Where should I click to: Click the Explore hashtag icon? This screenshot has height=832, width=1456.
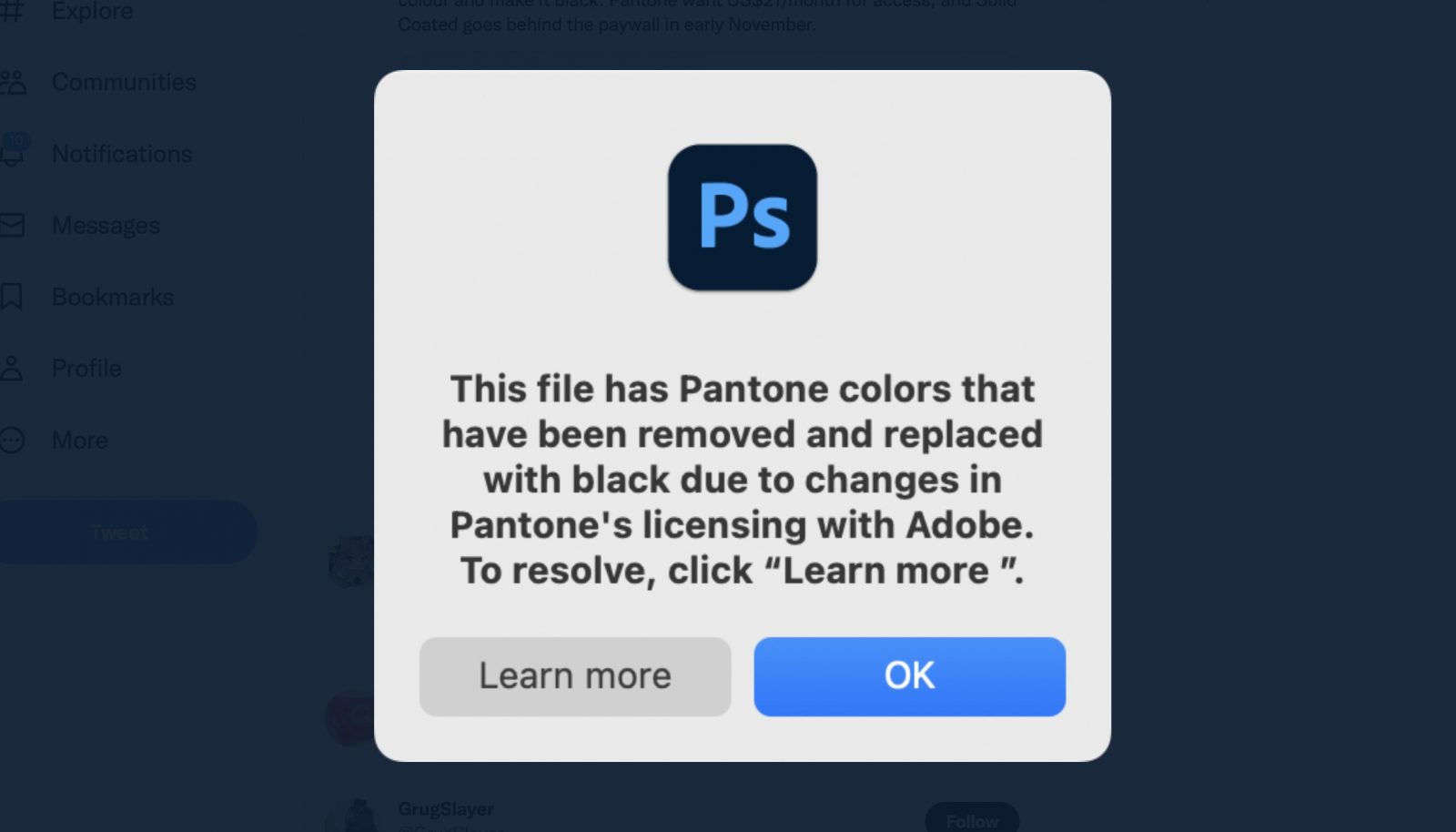click(x=11, y=10)
